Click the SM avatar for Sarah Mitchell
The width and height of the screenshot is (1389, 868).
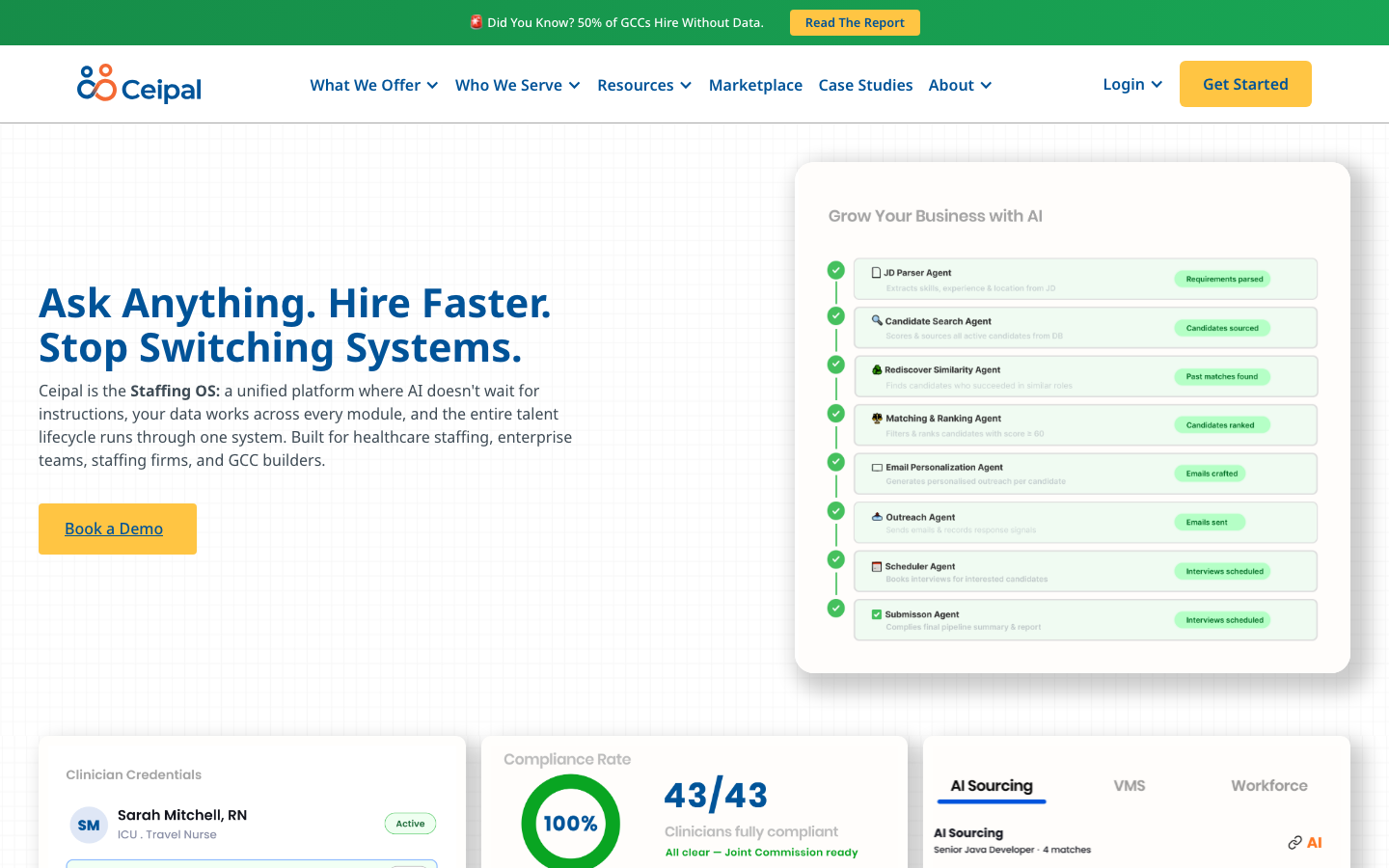click(89, 825)
